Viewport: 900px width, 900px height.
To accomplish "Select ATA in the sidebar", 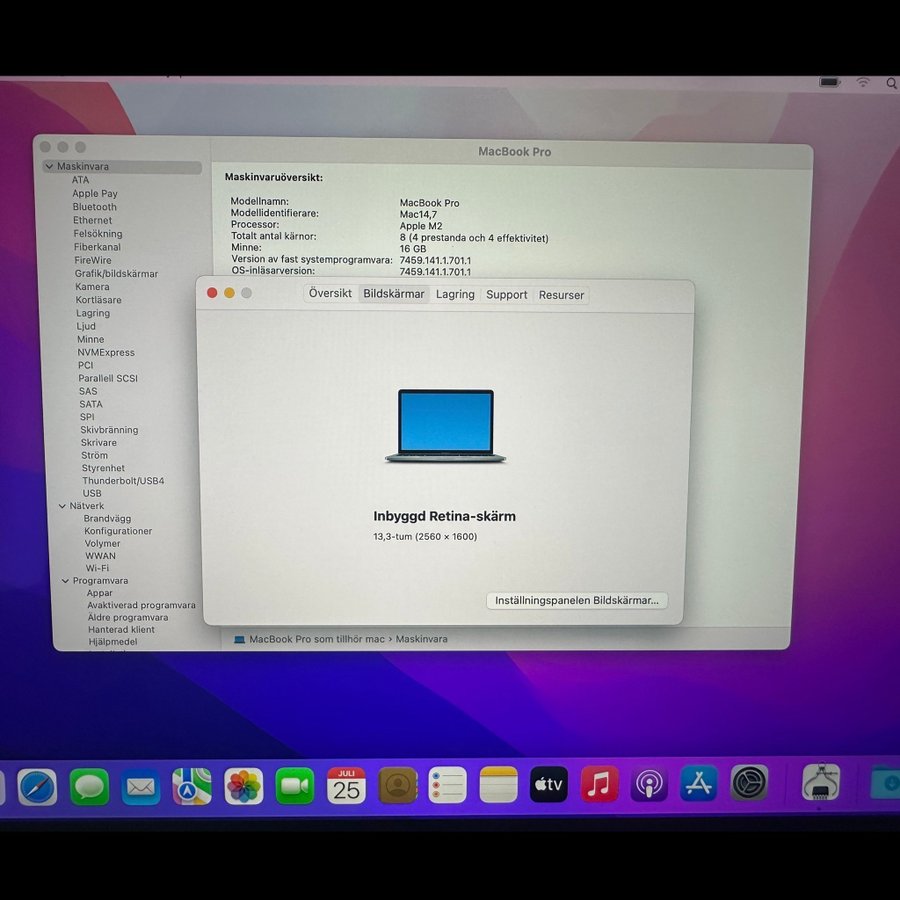I will 80,180.
